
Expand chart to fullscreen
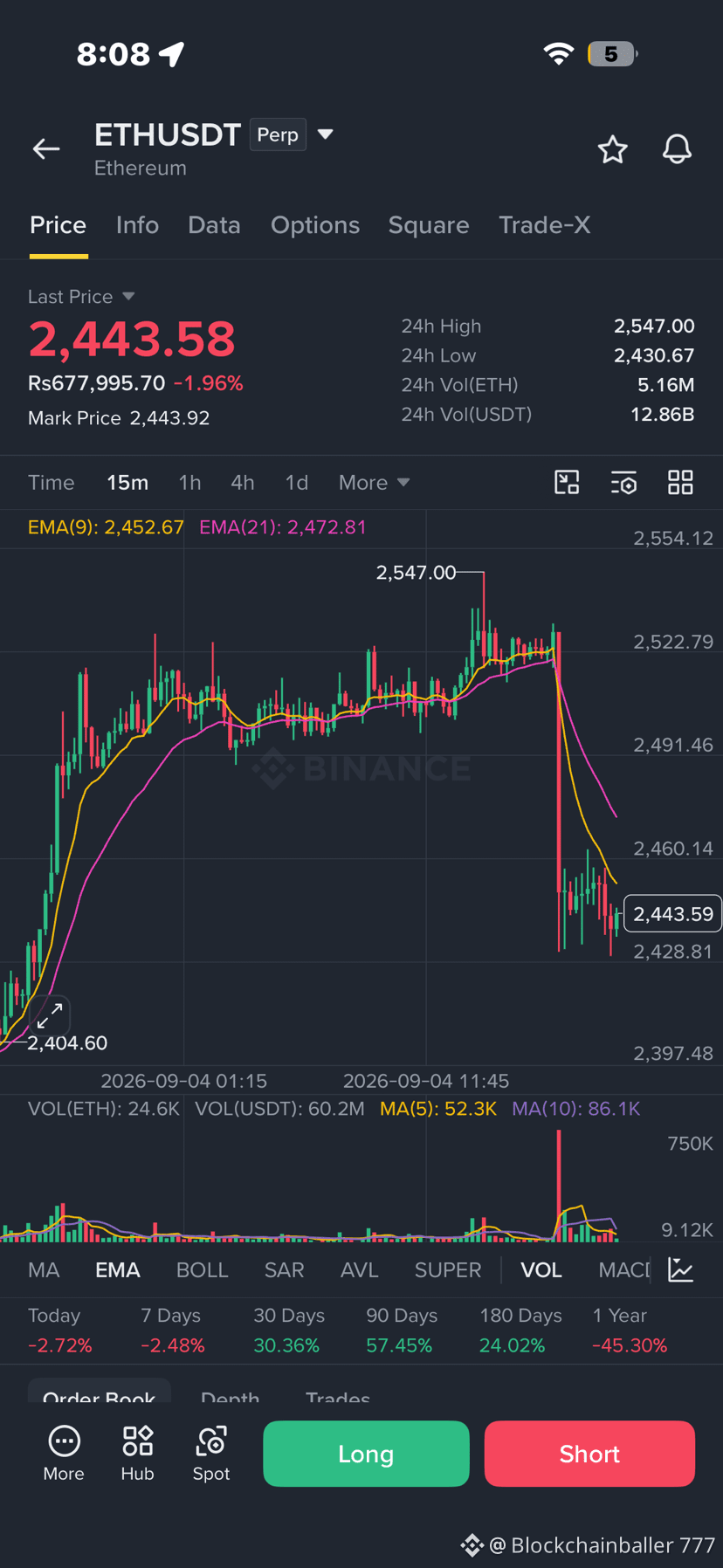click(x=50, y=1015)
